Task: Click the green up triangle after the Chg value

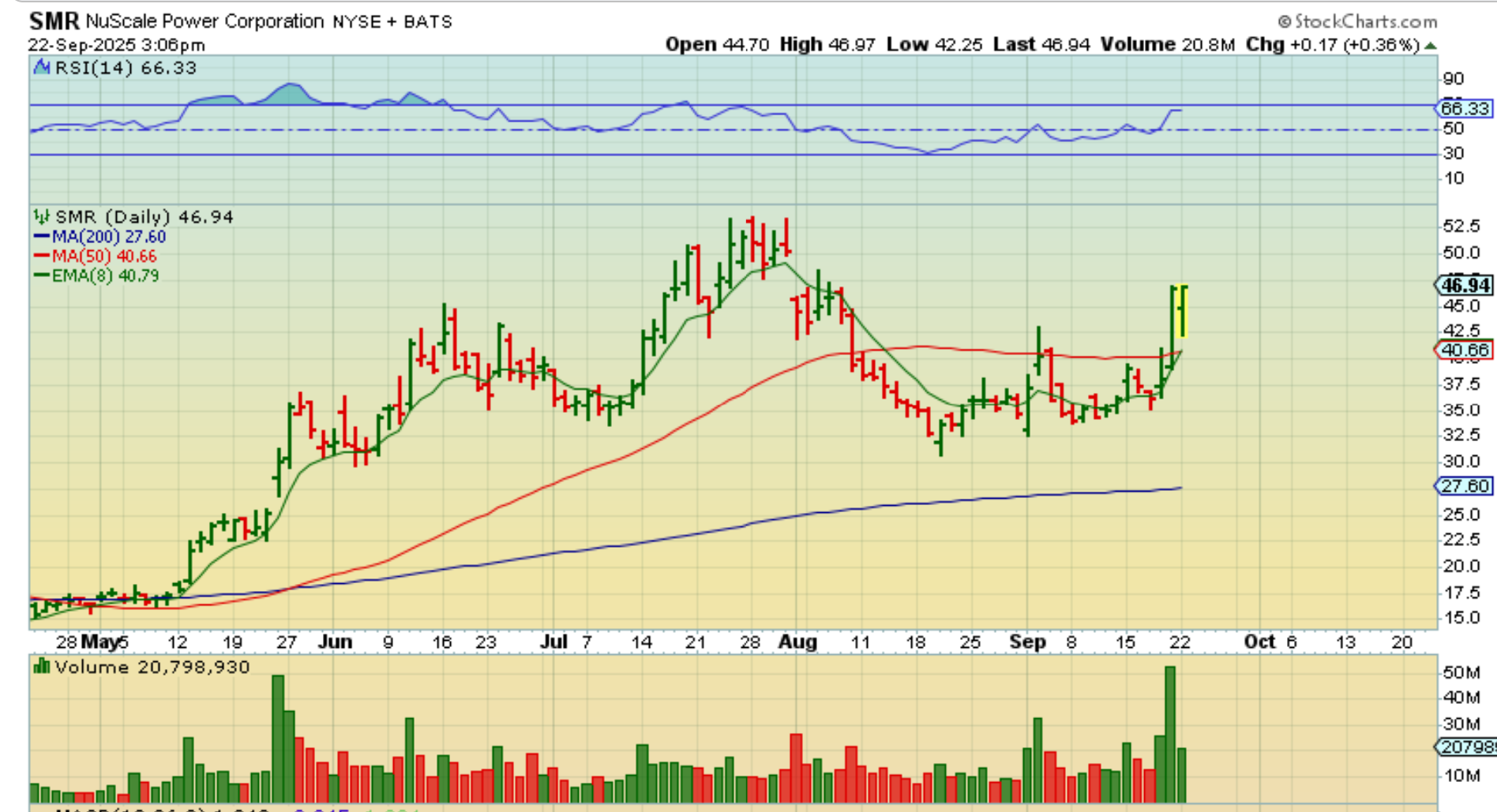Action: click(1430, 46)
